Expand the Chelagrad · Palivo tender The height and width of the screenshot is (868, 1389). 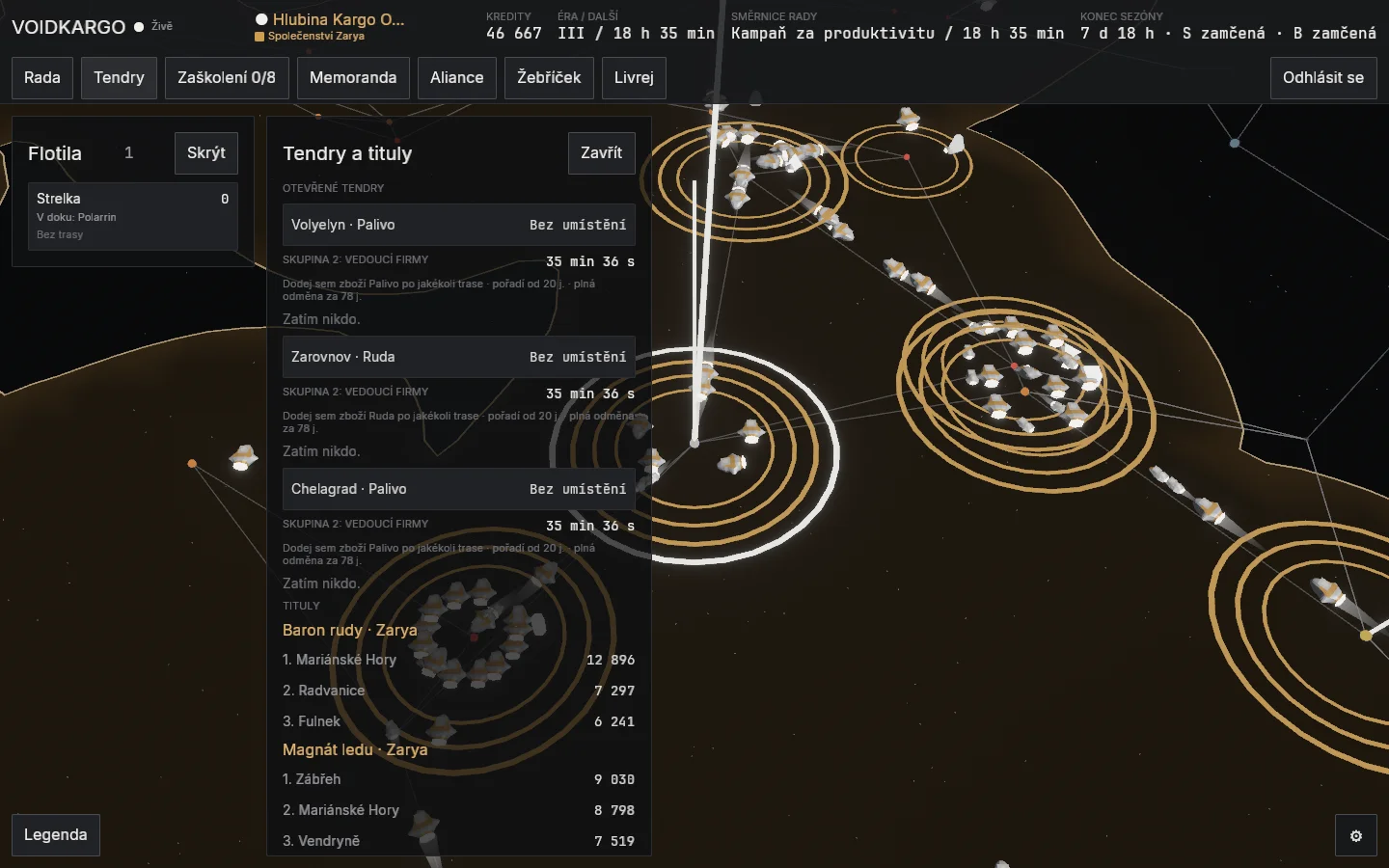click(x=459, y=489)
